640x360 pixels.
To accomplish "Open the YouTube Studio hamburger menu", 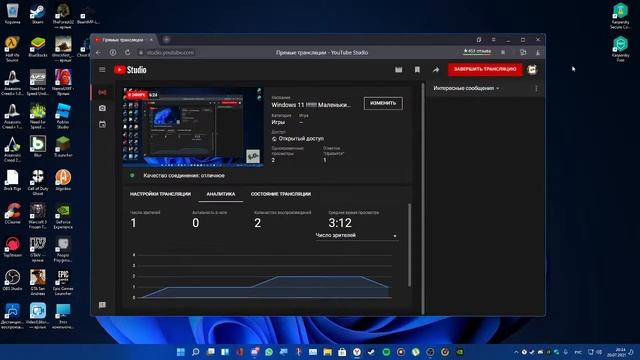I will pos(102,70).
